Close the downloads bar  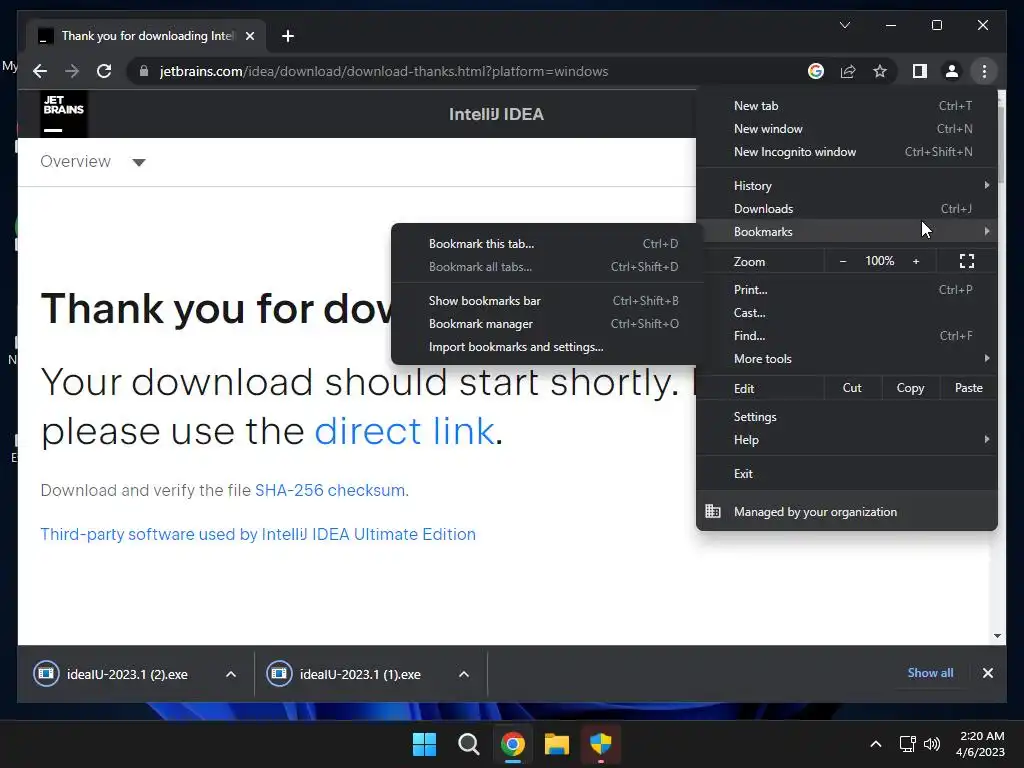[987, 673]
